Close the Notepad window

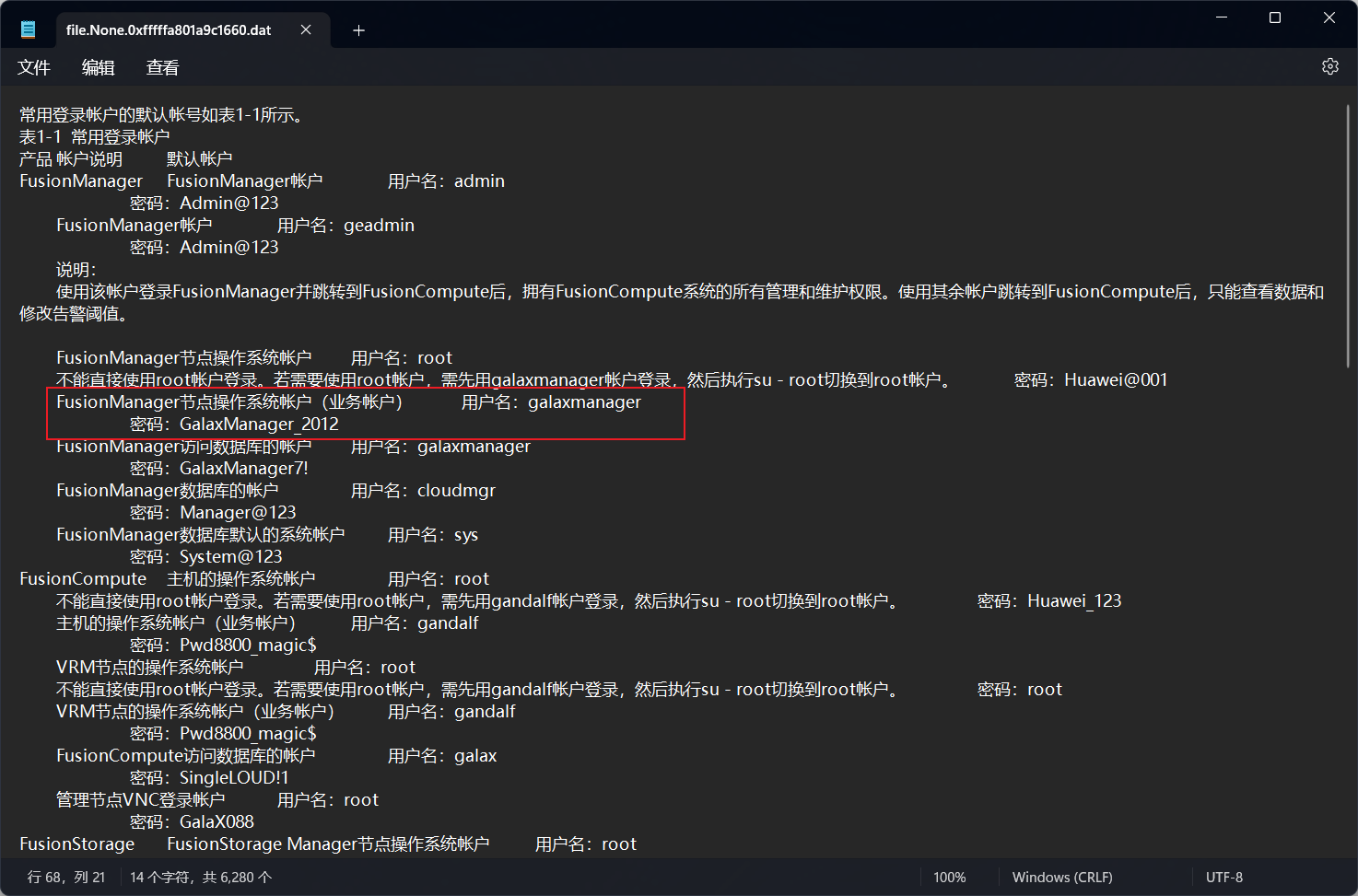point(1329,17)
